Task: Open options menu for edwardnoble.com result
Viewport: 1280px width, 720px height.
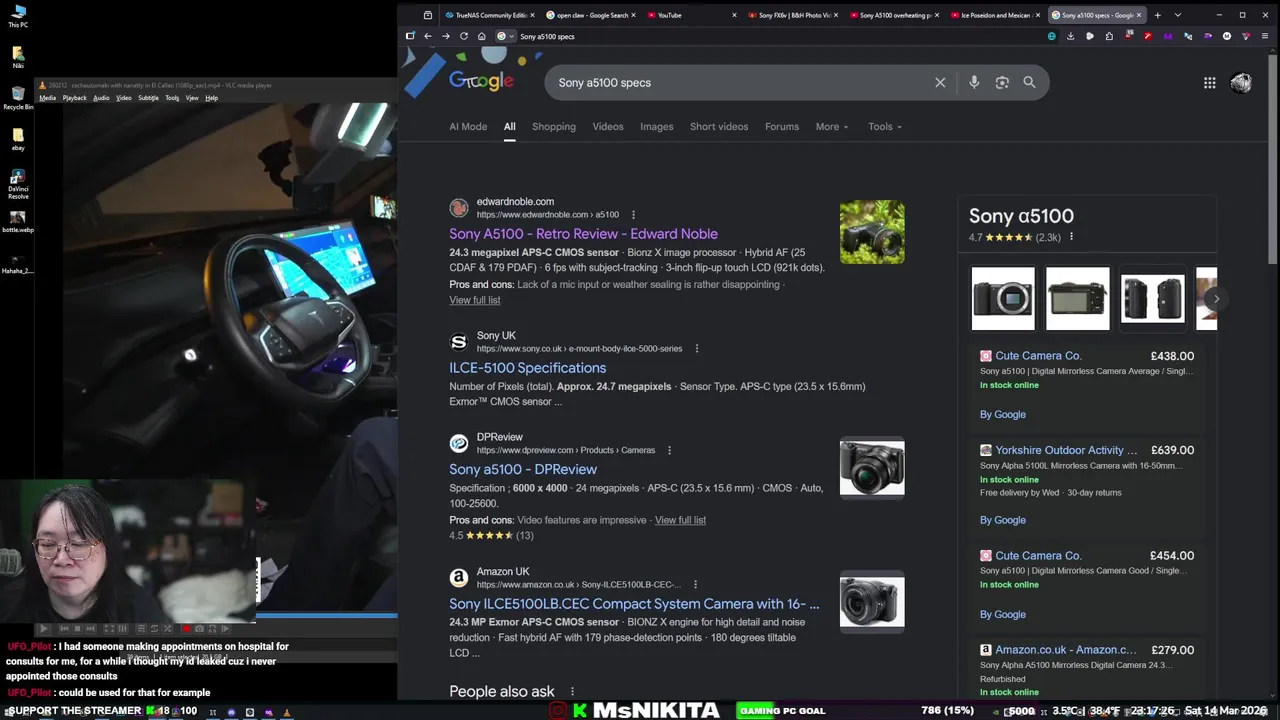Action: point(633,215)
